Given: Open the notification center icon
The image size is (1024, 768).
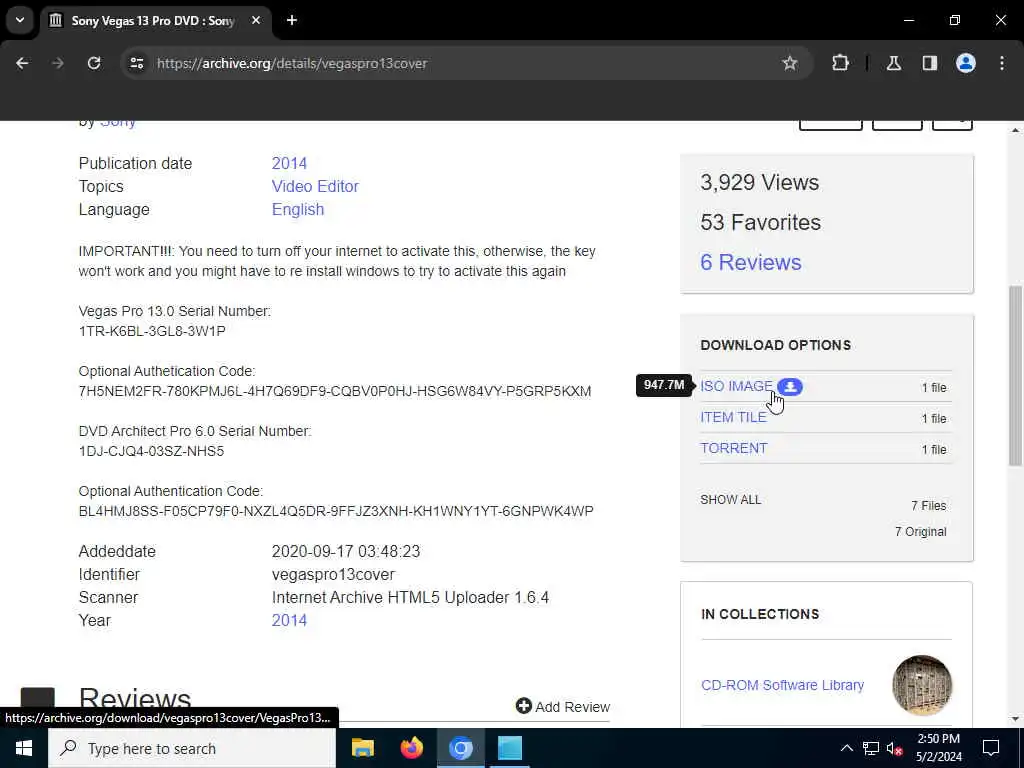Looking at the screenshot, I should click(x=991, y=748).
